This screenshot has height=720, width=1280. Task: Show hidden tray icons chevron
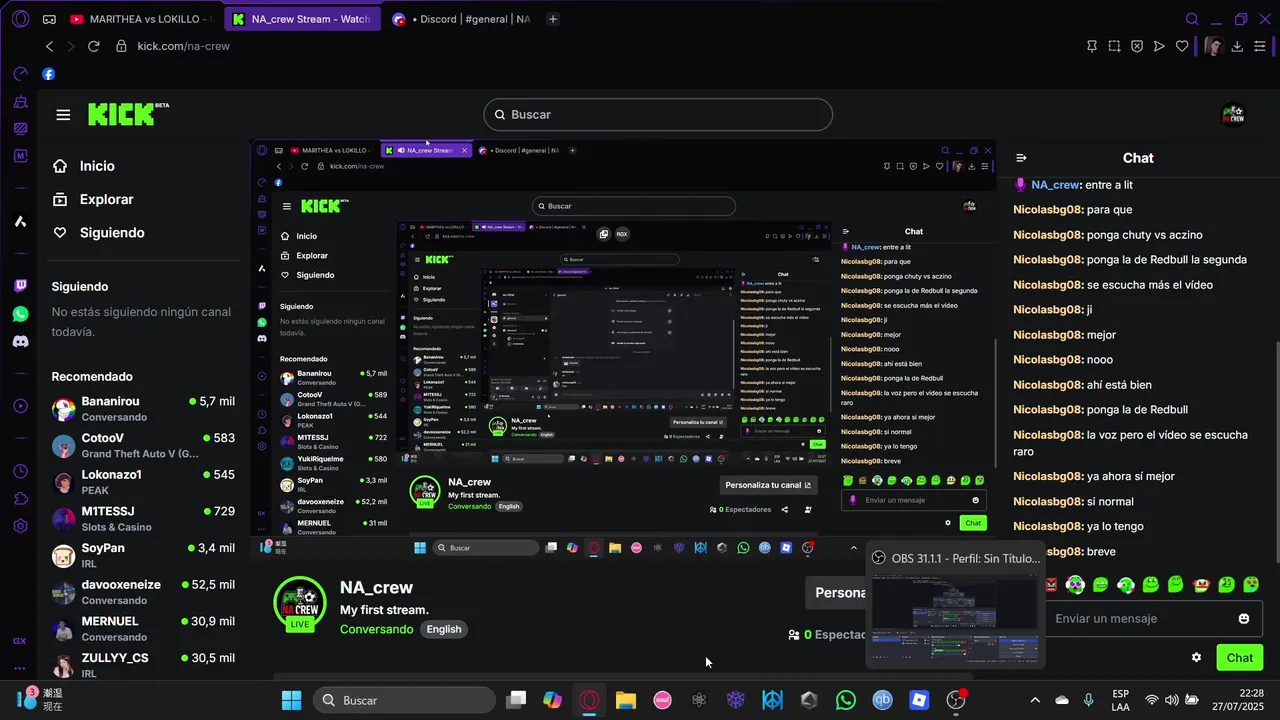tap(1035, 700)
